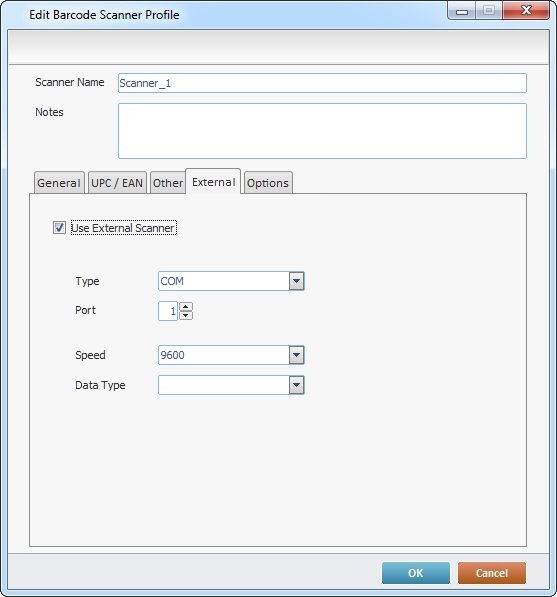Close the dialog with the red X

click(526, 10)
